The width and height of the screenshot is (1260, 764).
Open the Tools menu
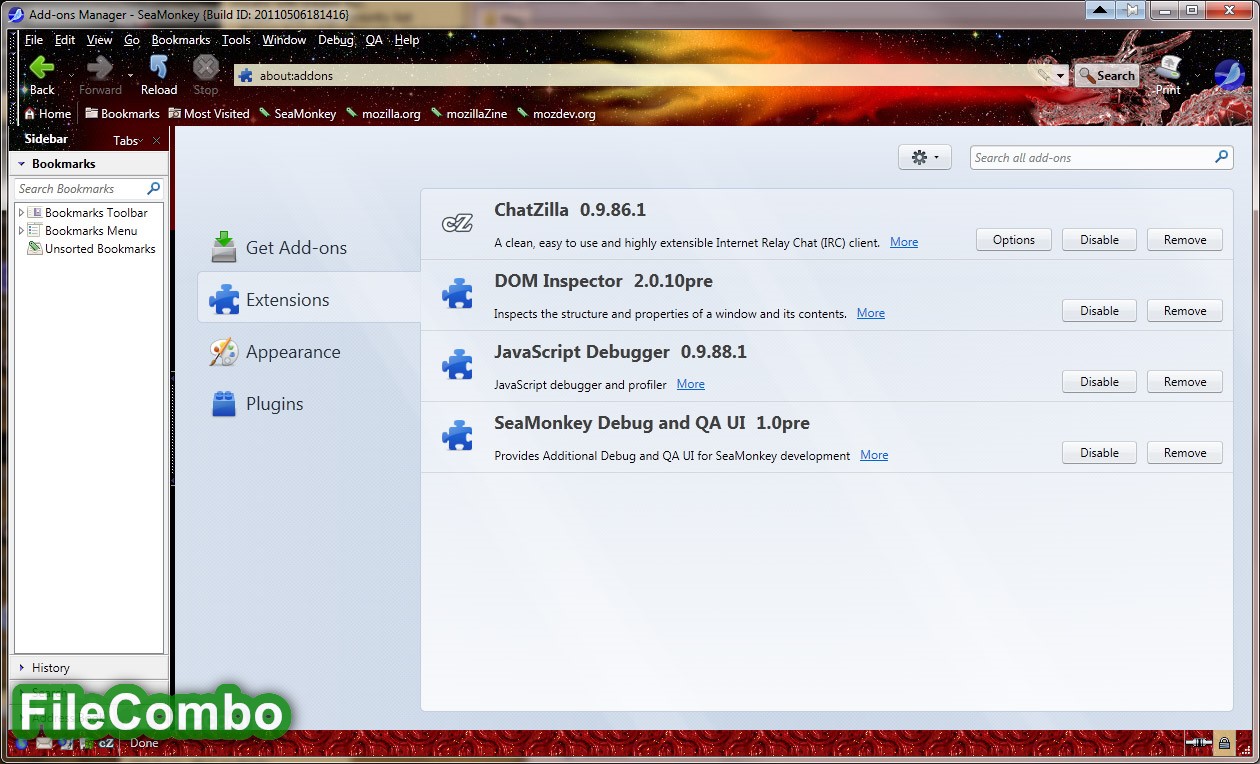pyautogui.click(x=236, y=40)
